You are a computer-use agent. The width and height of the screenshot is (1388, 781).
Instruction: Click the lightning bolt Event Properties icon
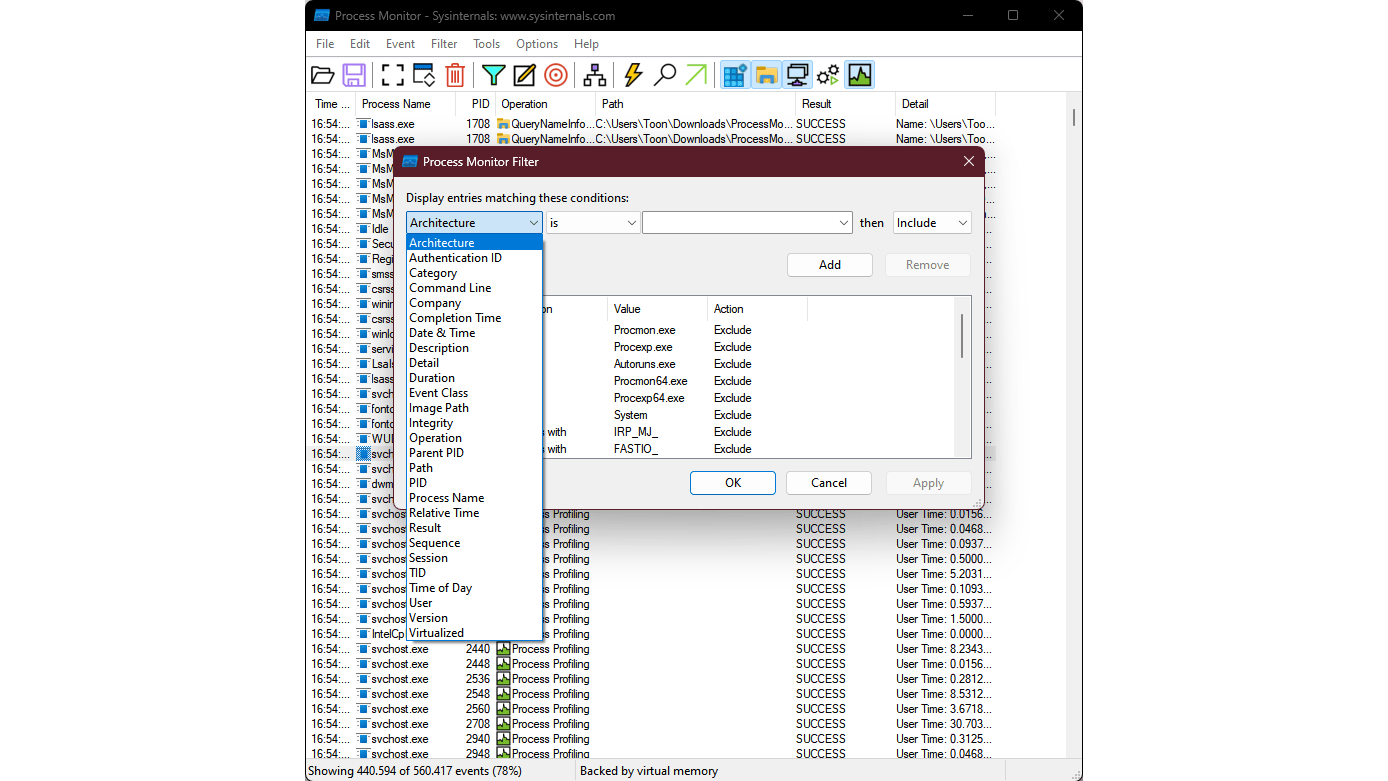pyautogui.click(x=633, y=75)
